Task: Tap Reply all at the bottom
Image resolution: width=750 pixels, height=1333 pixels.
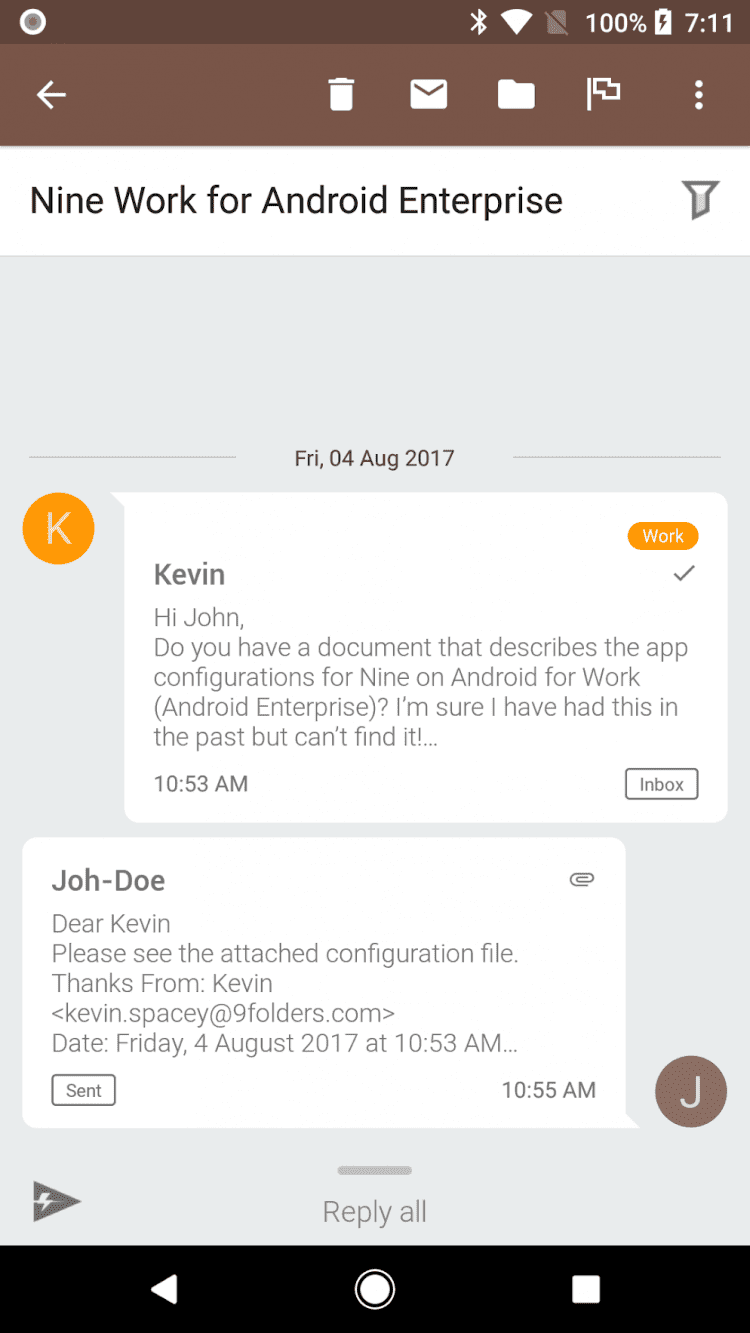Action: (x=374, y=1211)
